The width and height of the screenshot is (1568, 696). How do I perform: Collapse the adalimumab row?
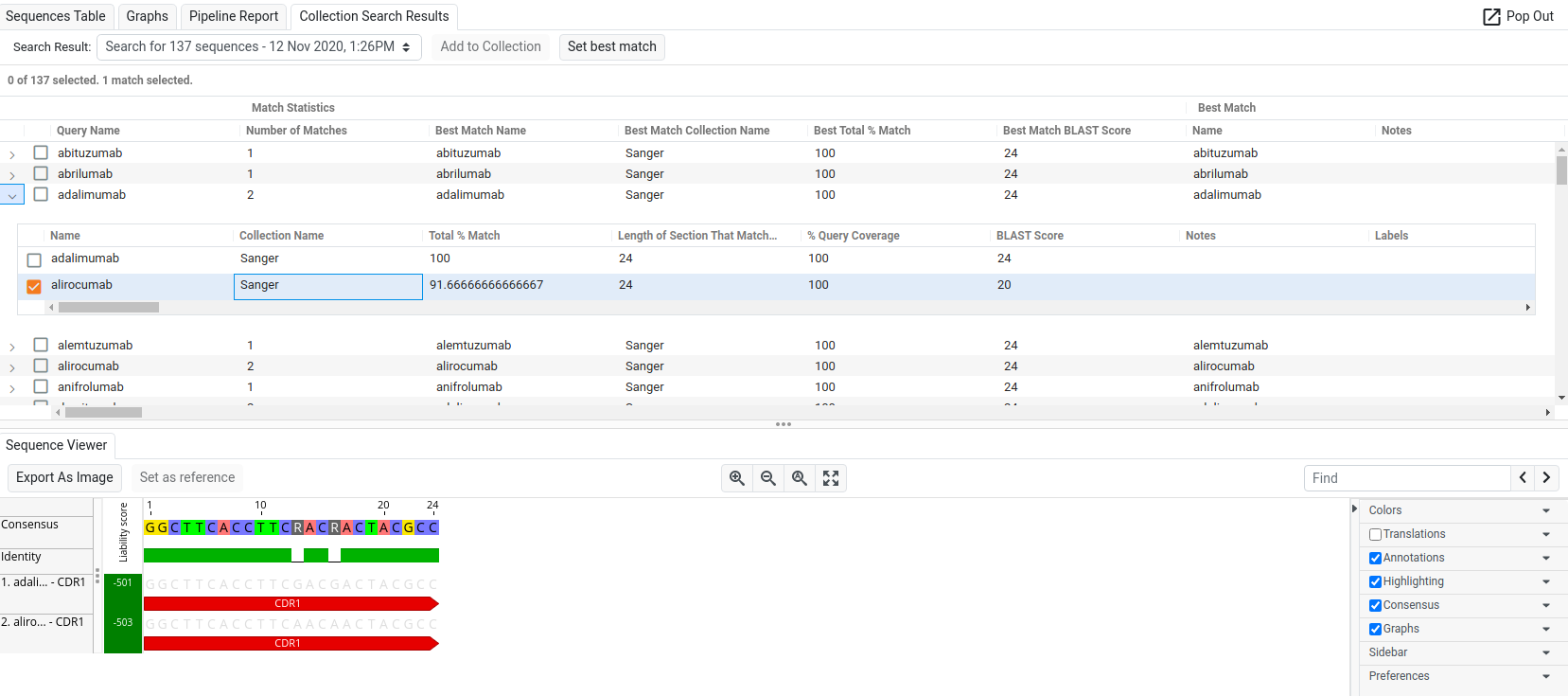coord(12,195)
